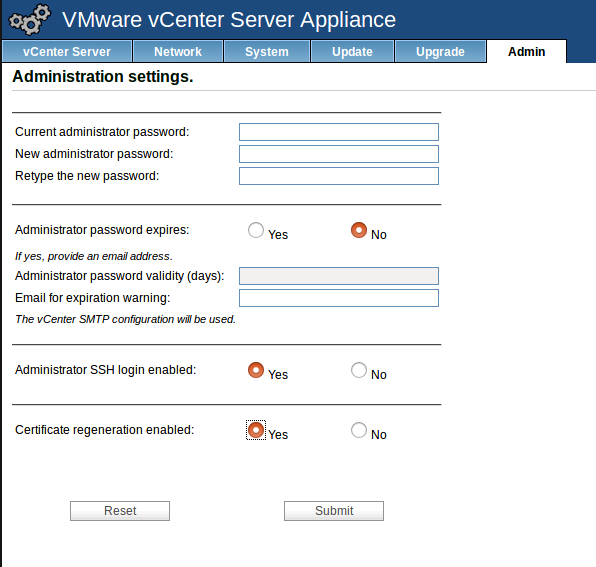596x567 pixels.
Task: Click the vCenter SMTP configuration note text
Action: [x=125, y=319]
